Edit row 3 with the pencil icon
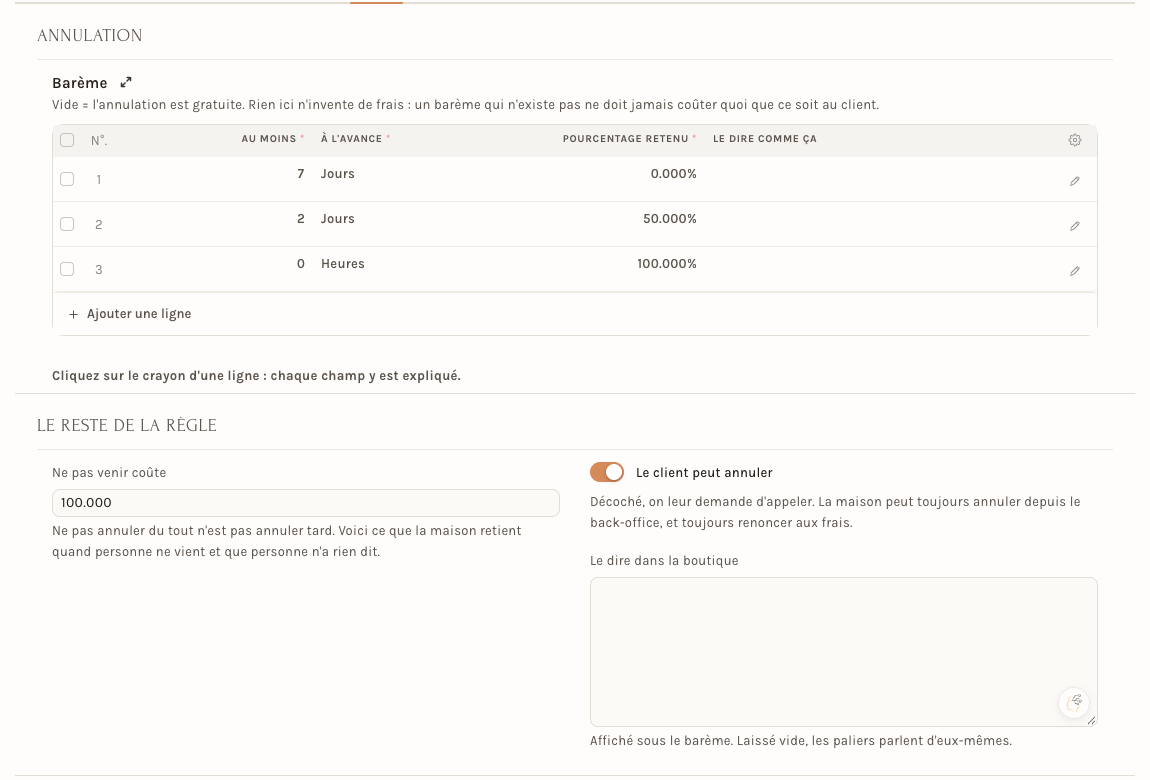Screen dimensions: 1150x780 tap(1074, 271)
